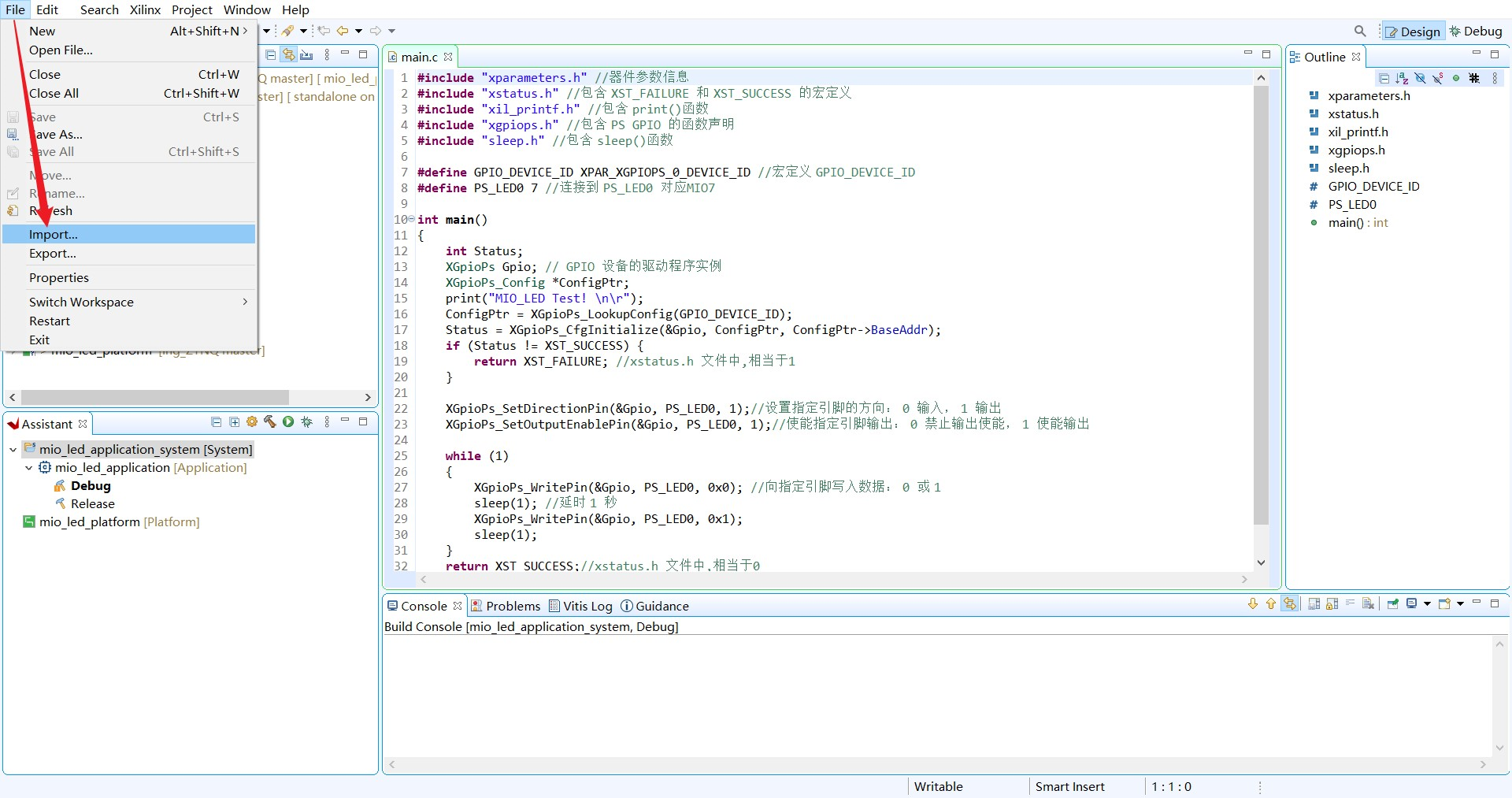This screenshot has height=798, width=1512.
Task: Choose Export... from the File menu
Action: (129, 253)
